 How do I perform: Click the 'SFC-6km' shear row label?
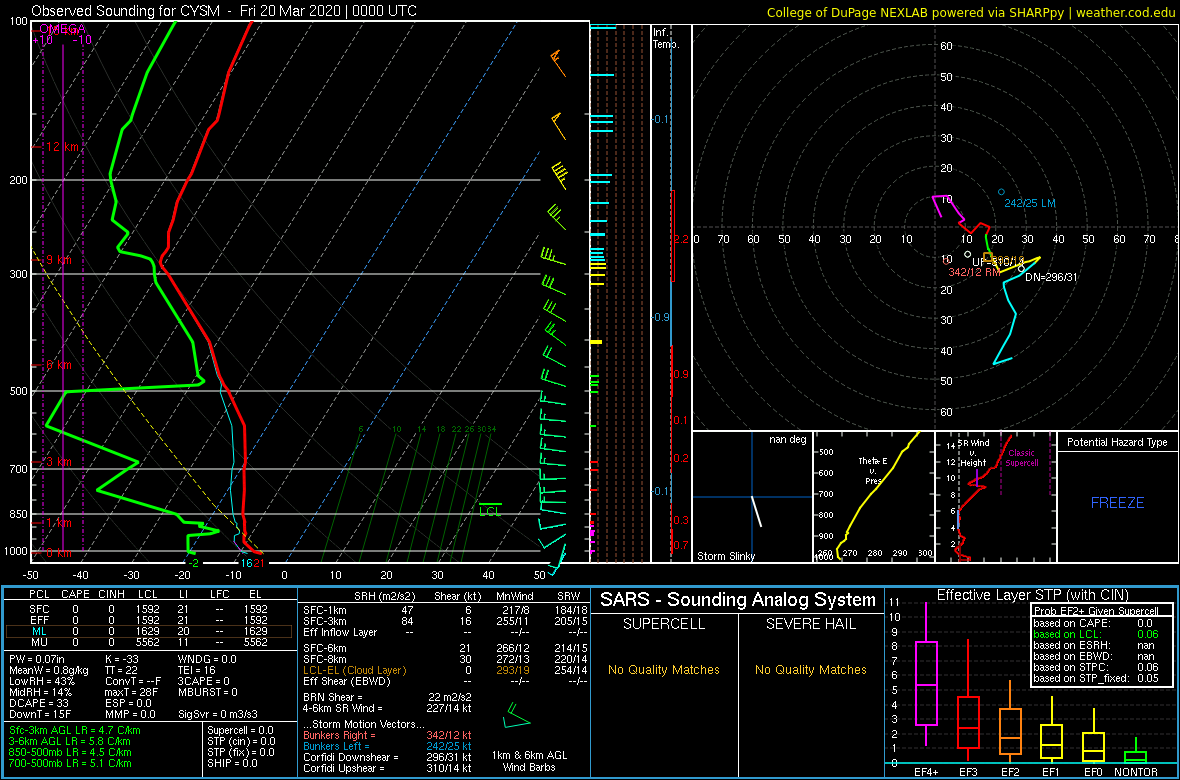click(x=324, y=648)
